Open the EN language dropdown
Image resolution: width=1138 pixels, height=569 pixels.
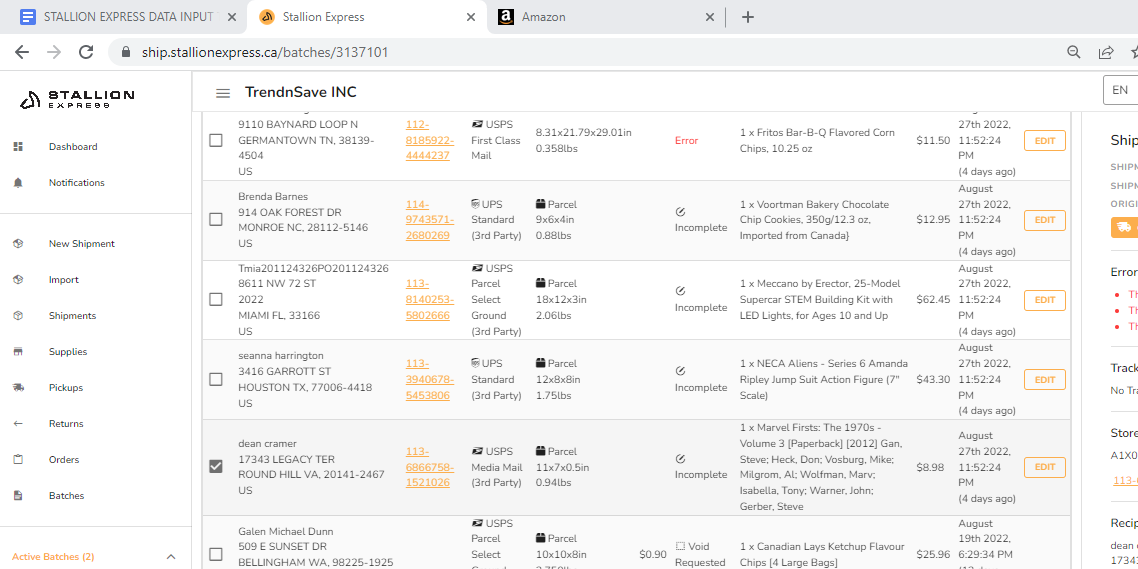(1120, 90)
